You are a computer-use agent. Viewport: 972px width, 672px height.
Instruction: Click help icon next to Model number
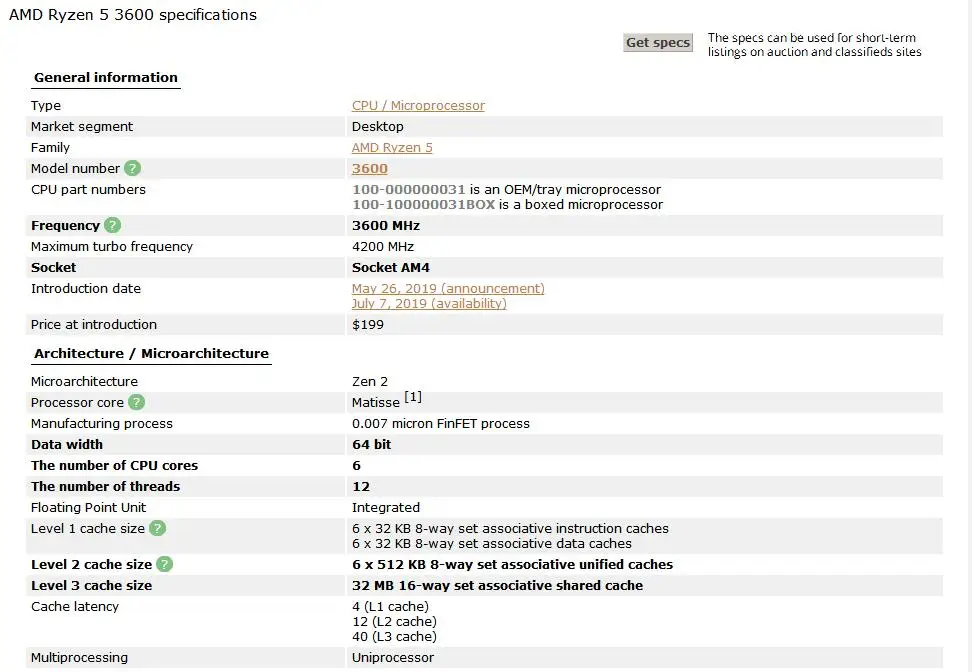(132, 168)
